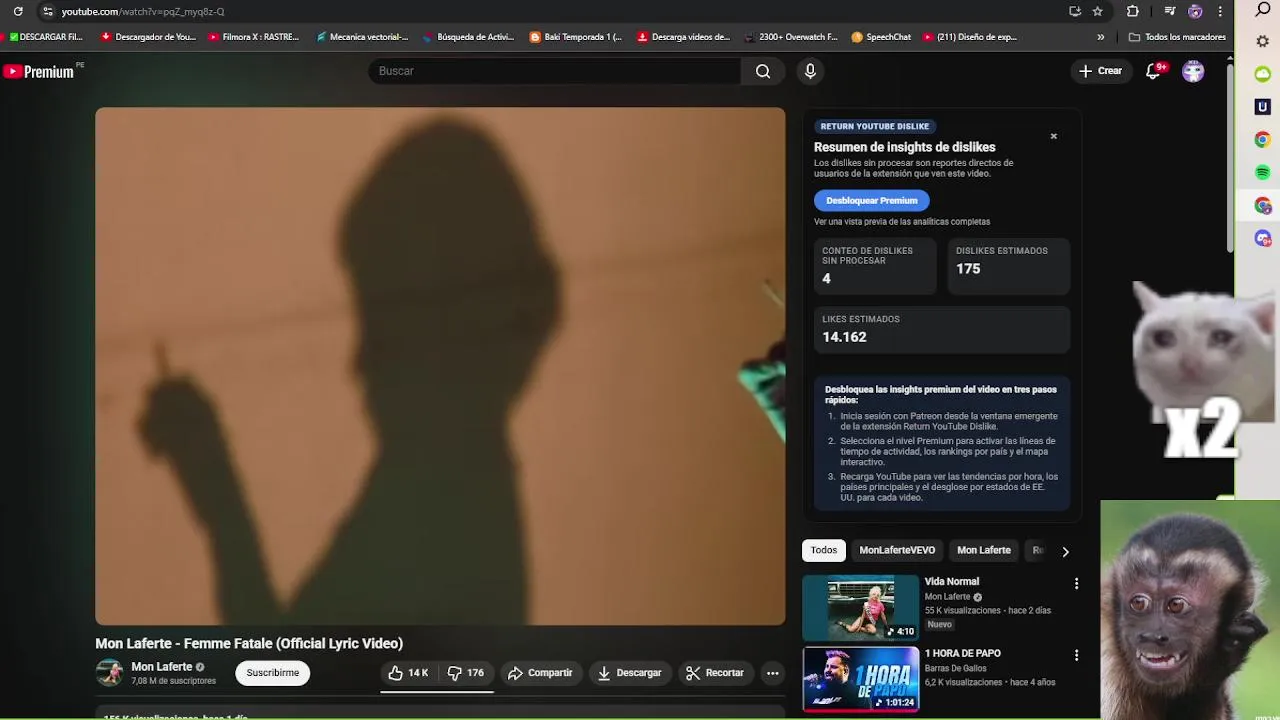Open the 2300+ Overwatch F... bookmark
The height and width of the screenshot is (720, 1280).
pyautogui.click(x=791, y=37)
